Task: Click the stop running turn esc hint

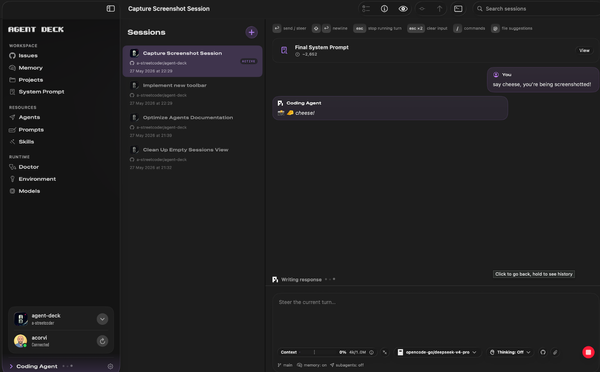Action: [378, 28]
